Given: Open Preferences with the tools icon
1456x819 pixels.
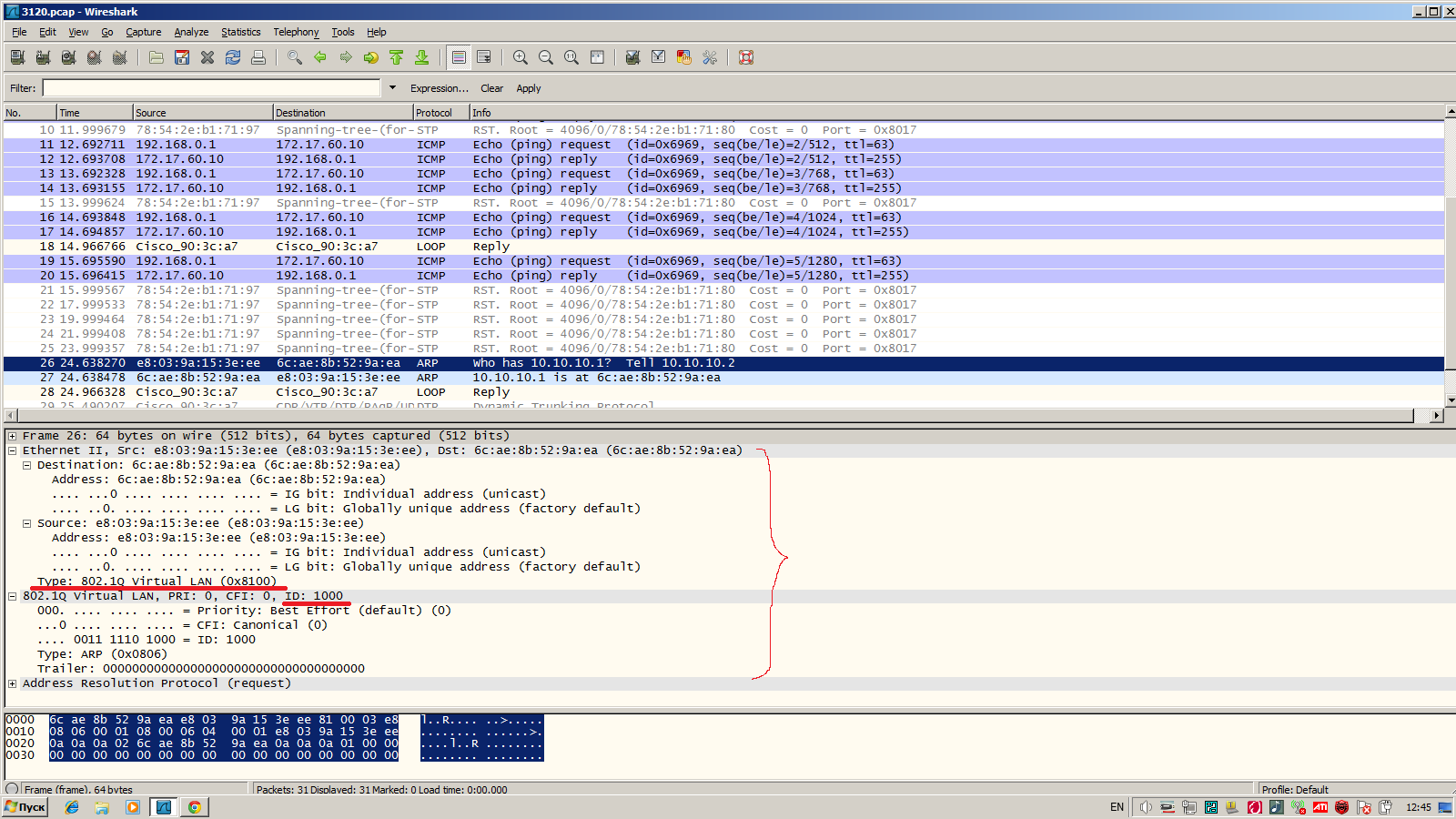Looking at the screenshot, I should pos(710,57).
